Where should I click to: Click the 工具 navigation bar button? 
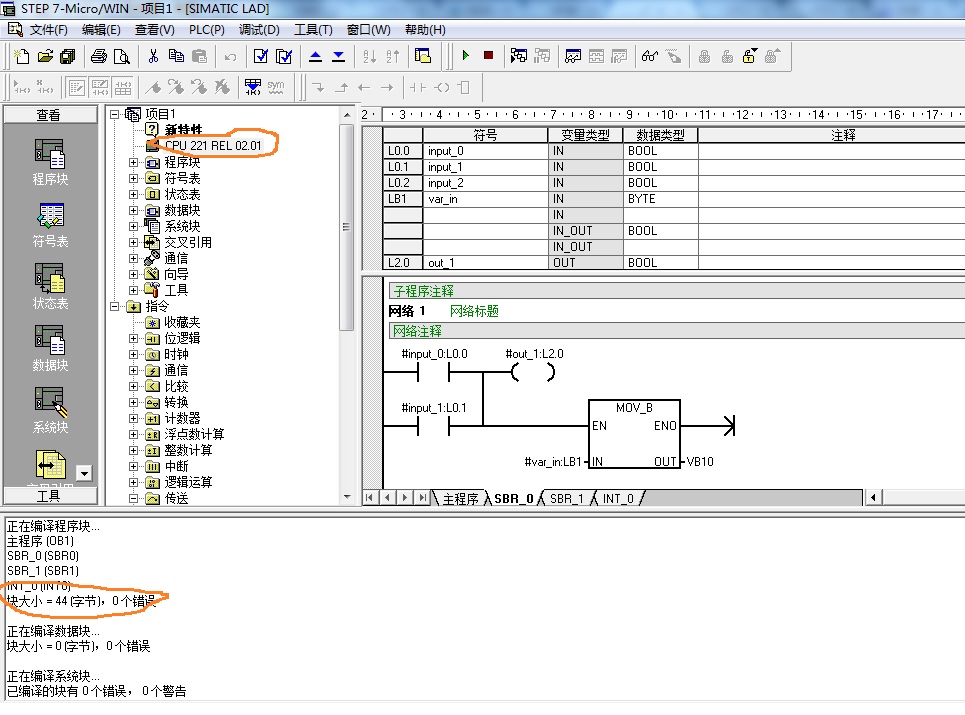click(50, 496)
